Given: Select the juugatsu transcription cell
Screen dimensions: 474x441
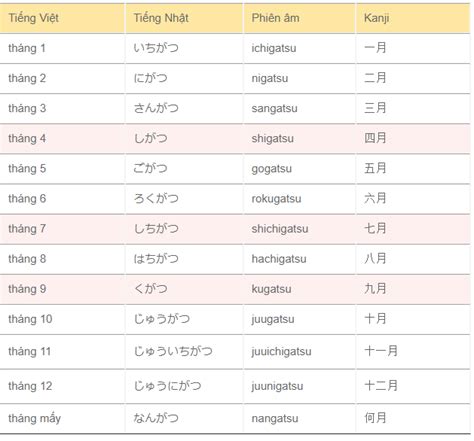Looking at the screenshot, I should click(x=300, y=319).
